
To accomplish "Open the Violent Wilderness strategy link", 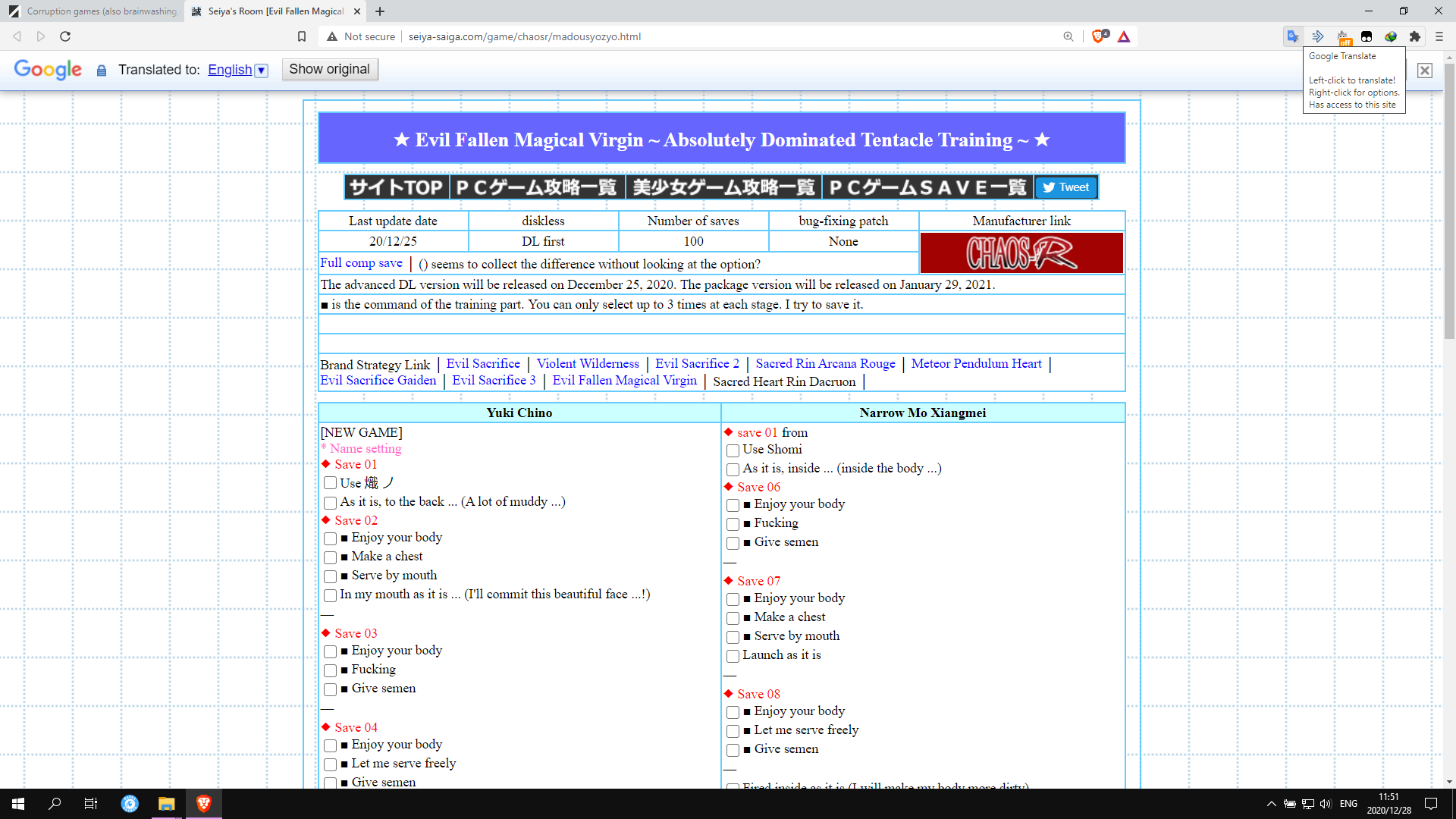I will pos(588,364).
